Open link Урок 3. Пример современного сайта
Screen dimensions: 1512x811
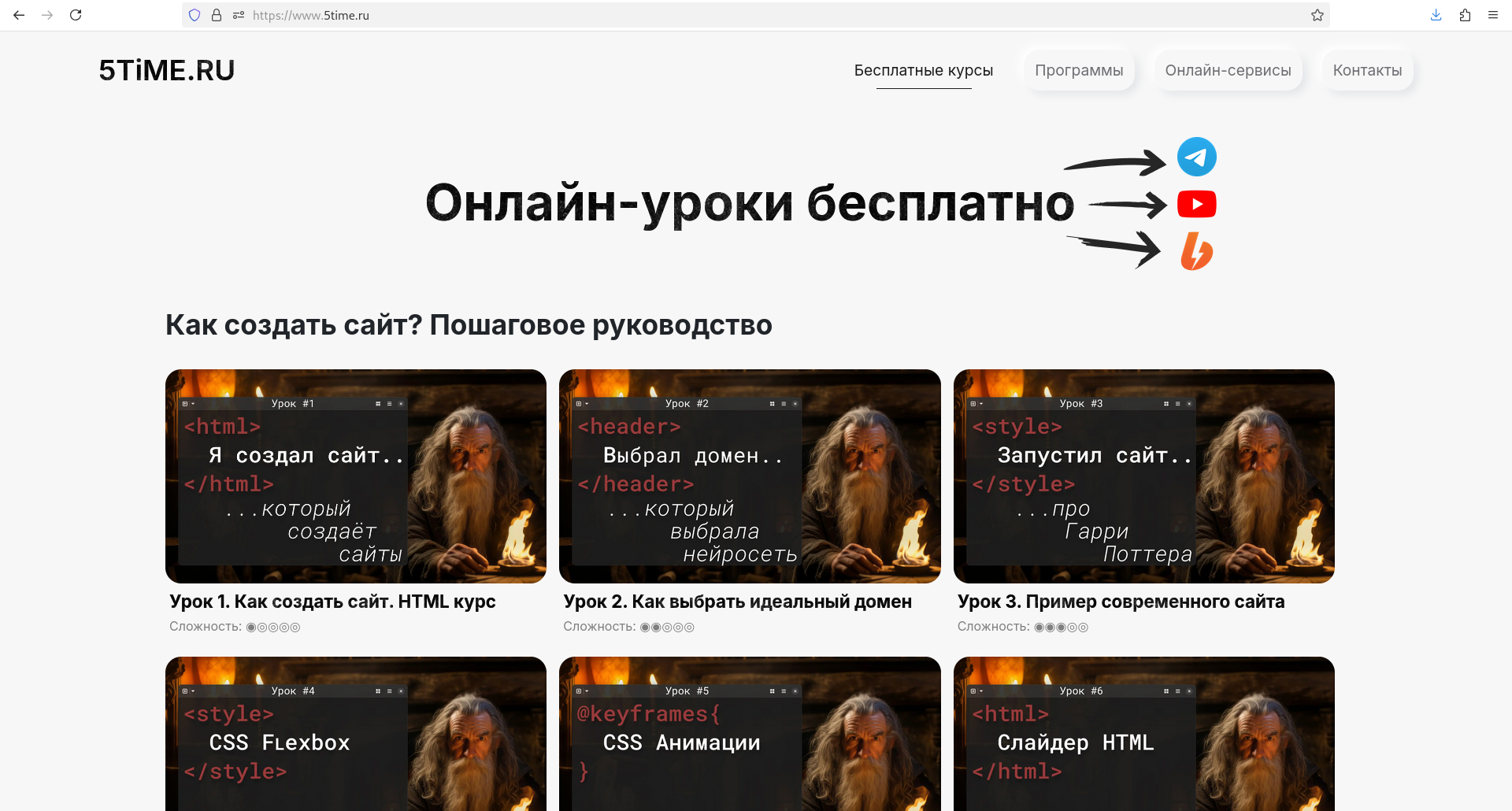coord(1121,602)
